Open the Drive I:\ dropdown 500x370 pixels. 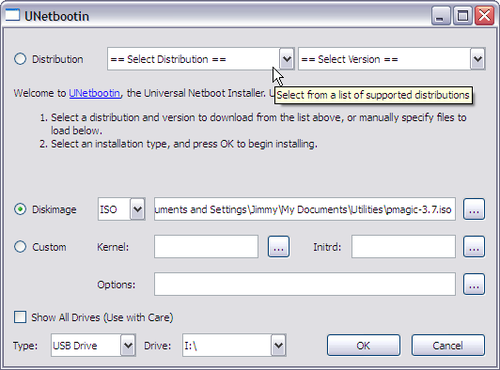coord(234,345)
